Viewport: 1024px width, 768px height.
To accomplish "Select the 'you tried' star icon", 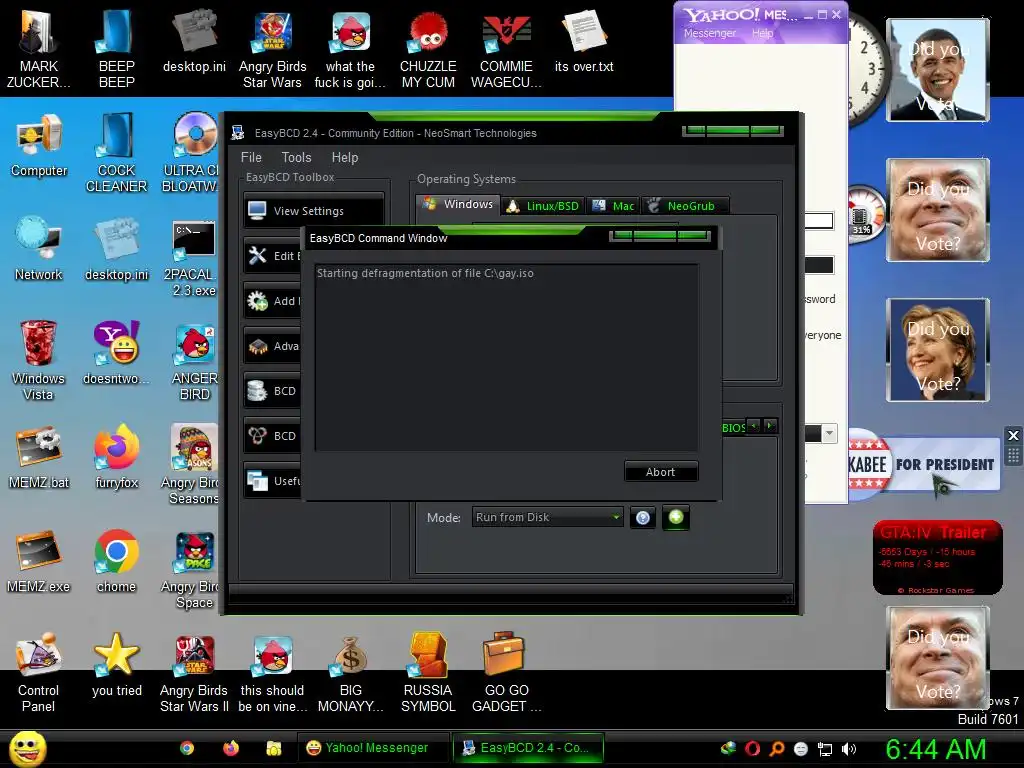I will tap(116, 664).
